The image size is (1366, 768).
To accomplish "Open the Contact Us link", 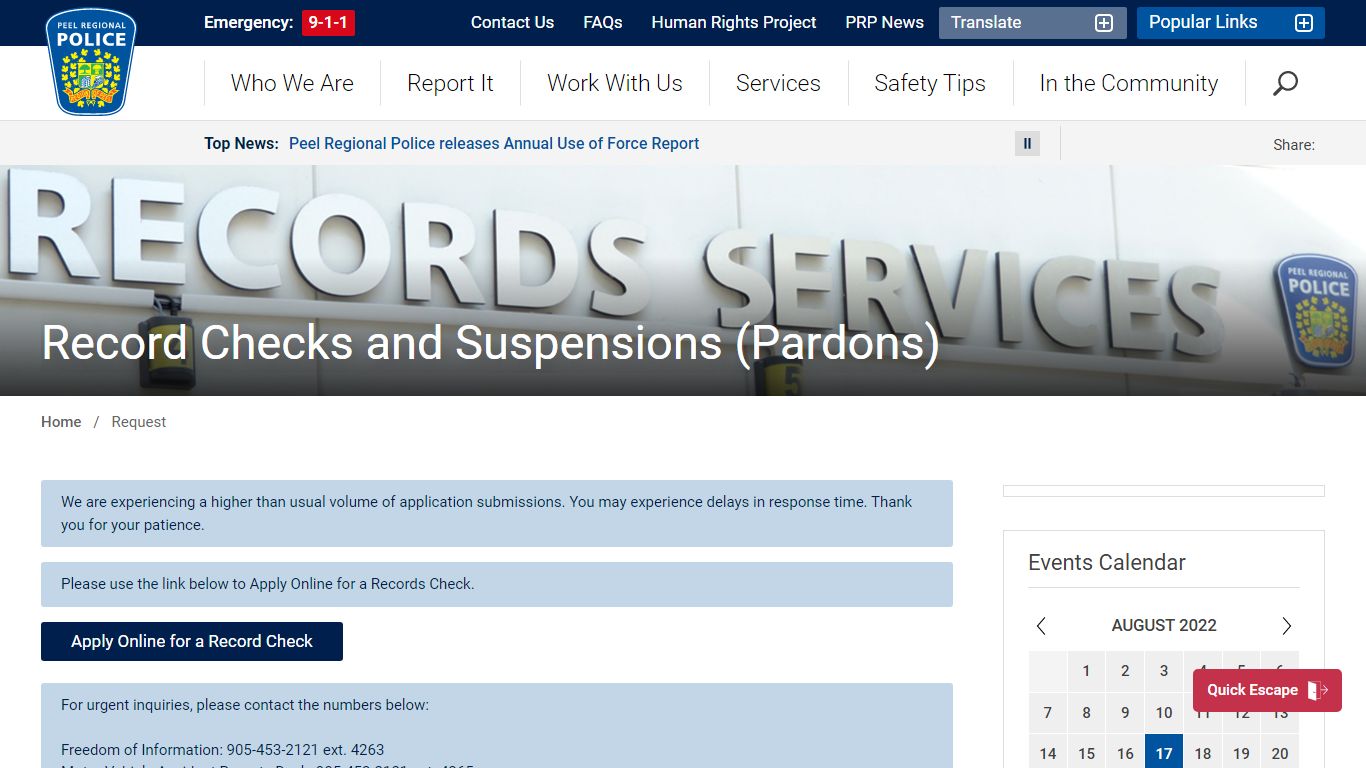I will pyautogui.click(x=512, y=22).
